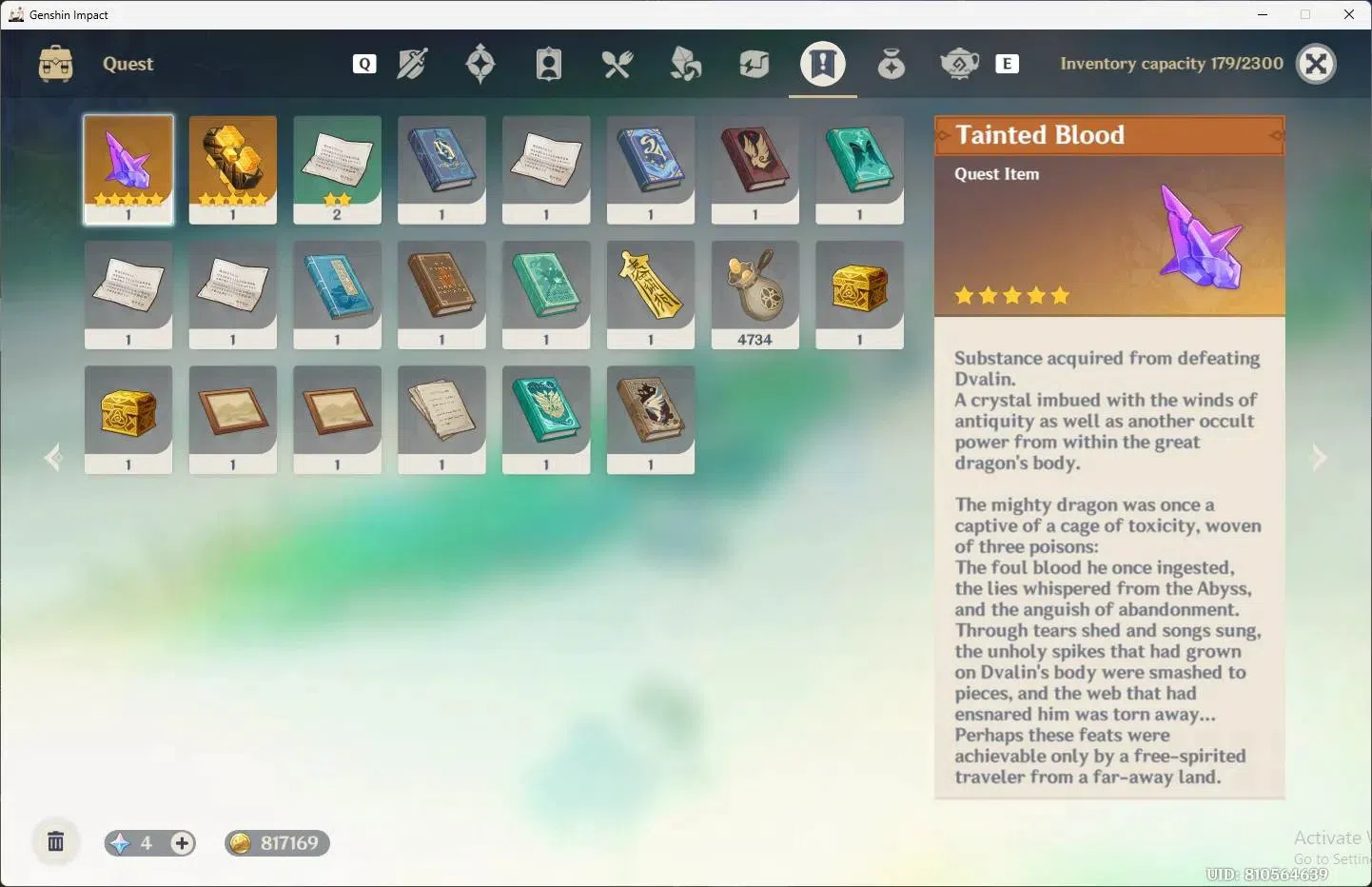Select the Tainted Blood crystal item
This screenshot has height=887, width=1372.
[128, 169]
